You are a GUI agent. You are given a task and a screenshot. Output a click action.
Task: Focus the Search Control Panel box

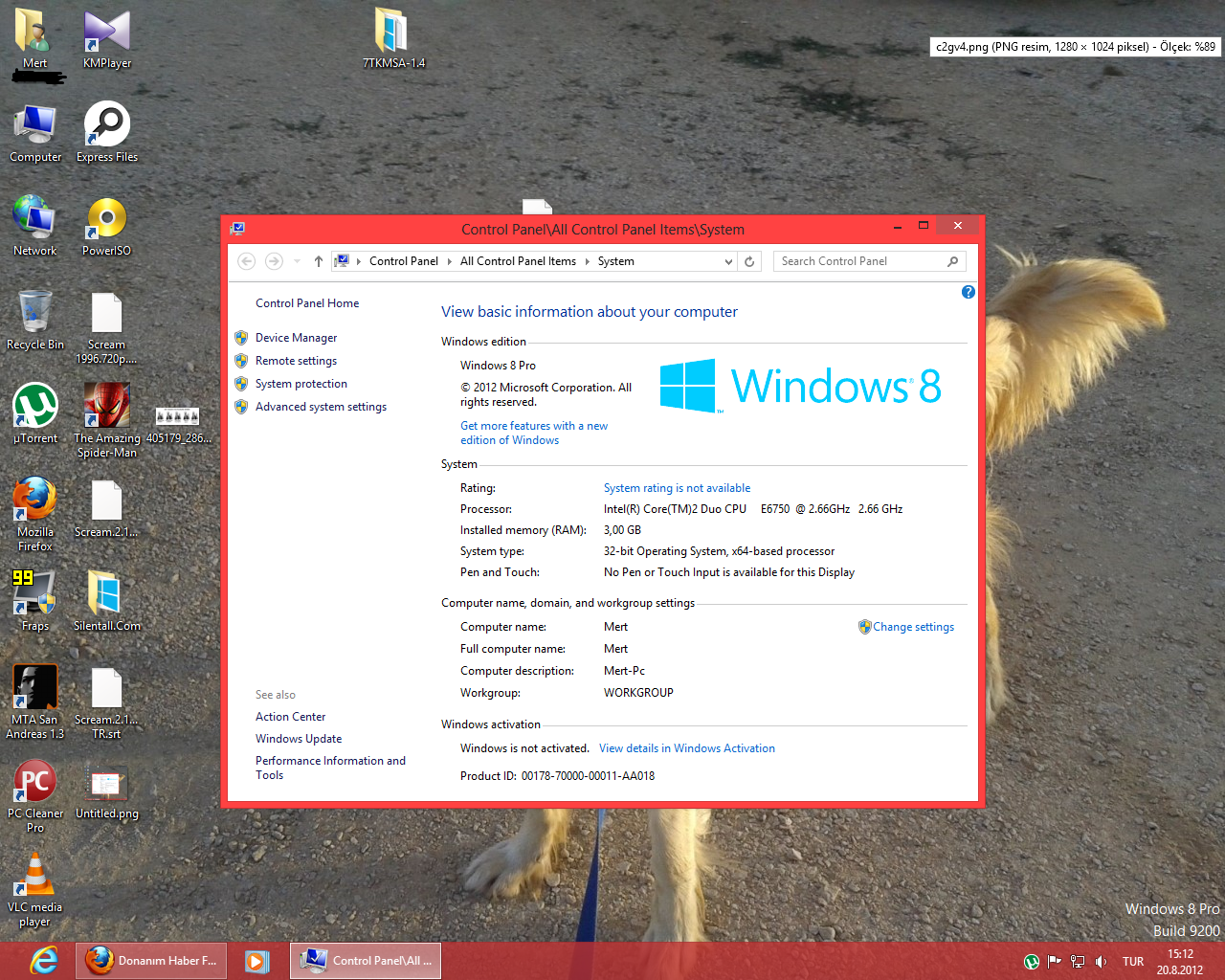pyautogui.click(x=869, y=261)
